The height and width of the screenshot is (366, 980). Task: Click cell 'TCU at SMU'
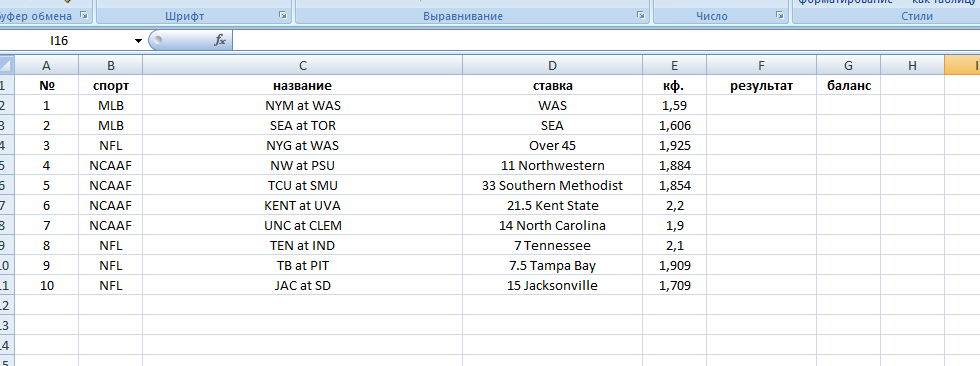click(x=302, y=185)
